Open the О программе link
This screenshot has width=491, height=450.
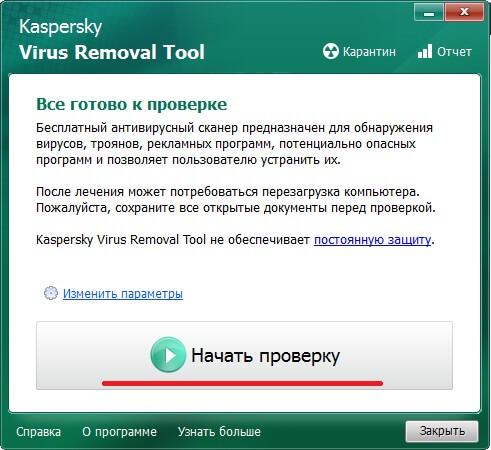119,432
